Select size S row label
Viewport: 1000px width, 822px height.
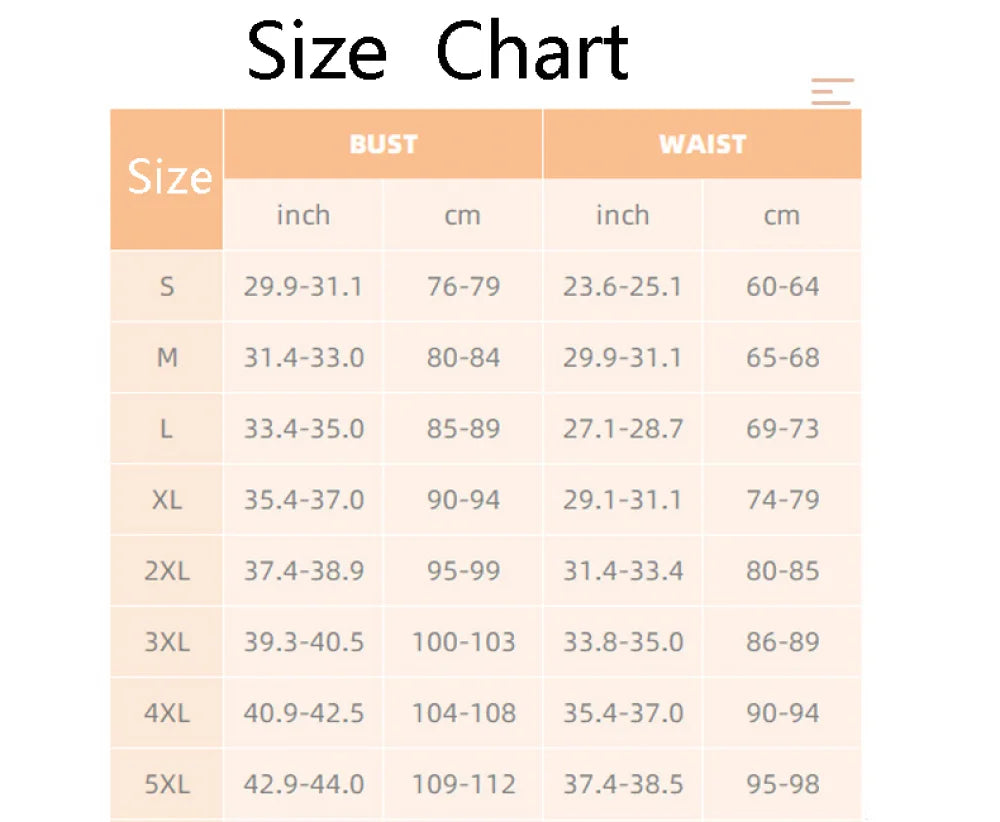(x=167, y=286)
